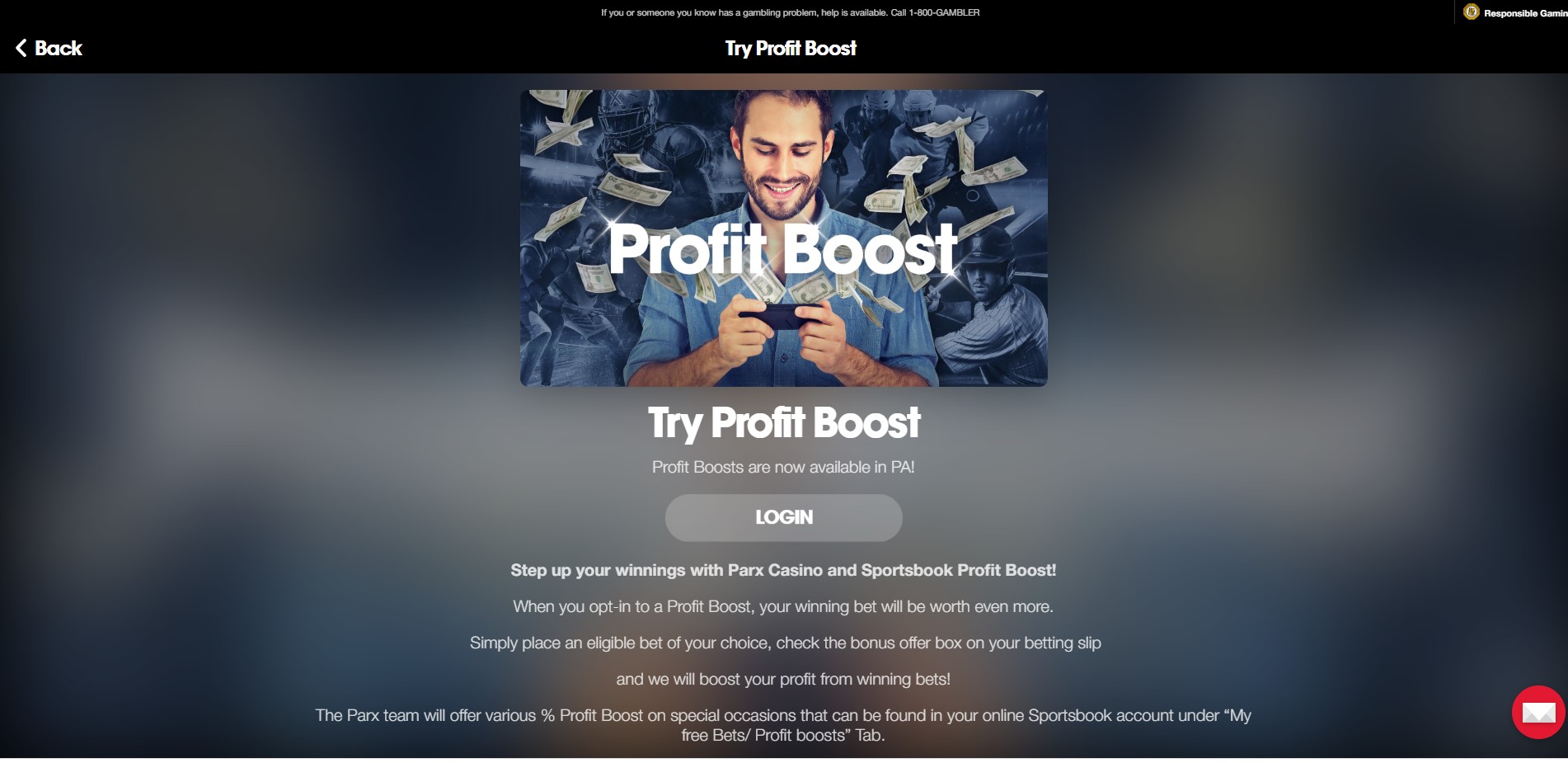Click the large Try Profit Boost heading

[x=784, y=423]
